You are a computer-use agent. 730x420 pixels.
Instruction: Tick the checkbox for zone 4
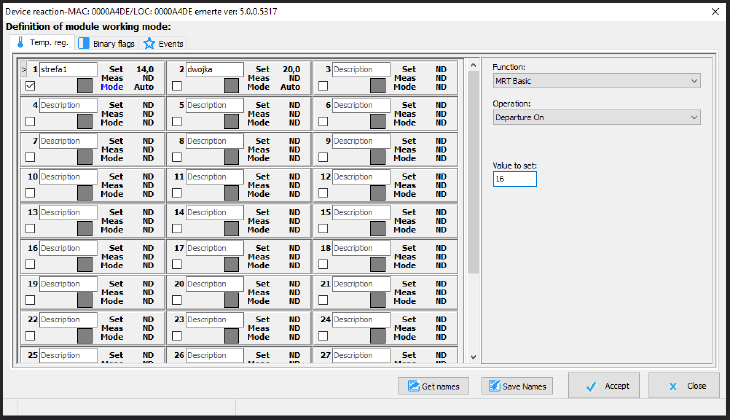tap(30, 122)
